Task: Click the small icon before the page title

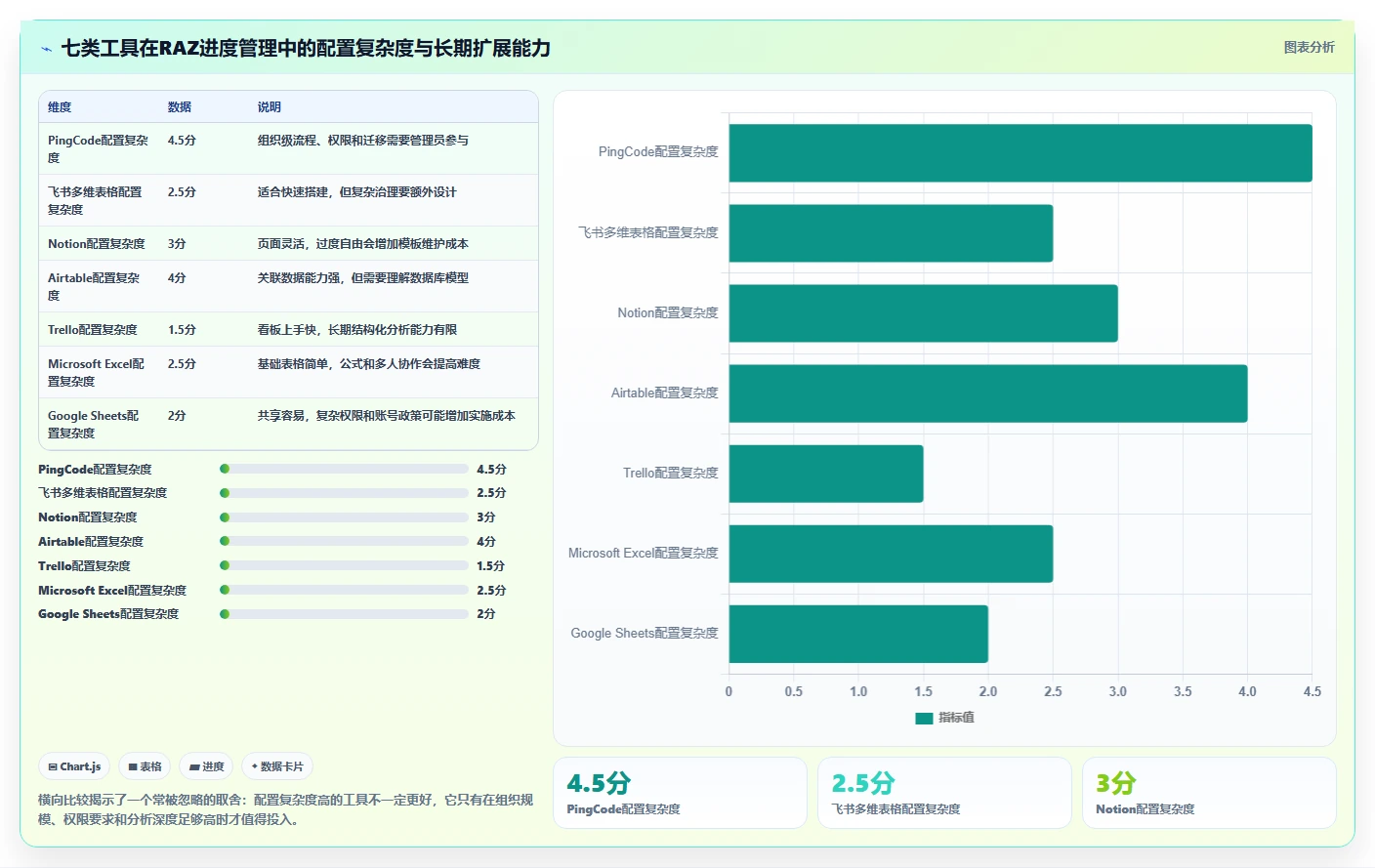Action: (x=46, y=49)
